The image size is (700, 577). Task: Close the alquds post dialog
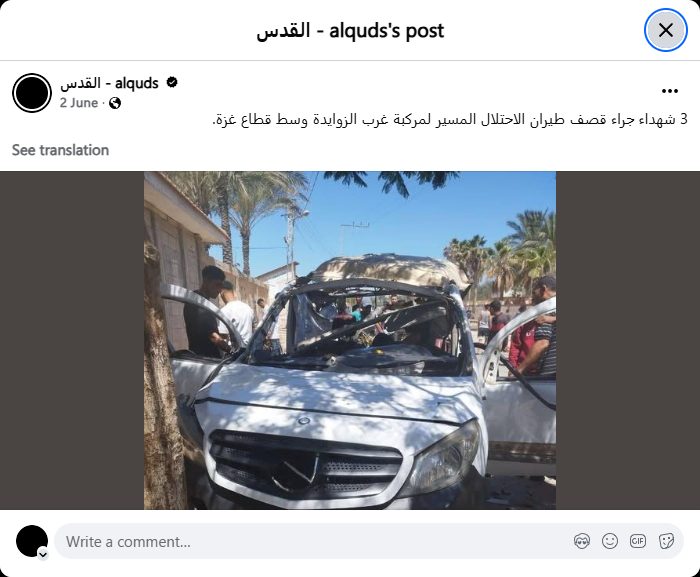coord(665,30)
